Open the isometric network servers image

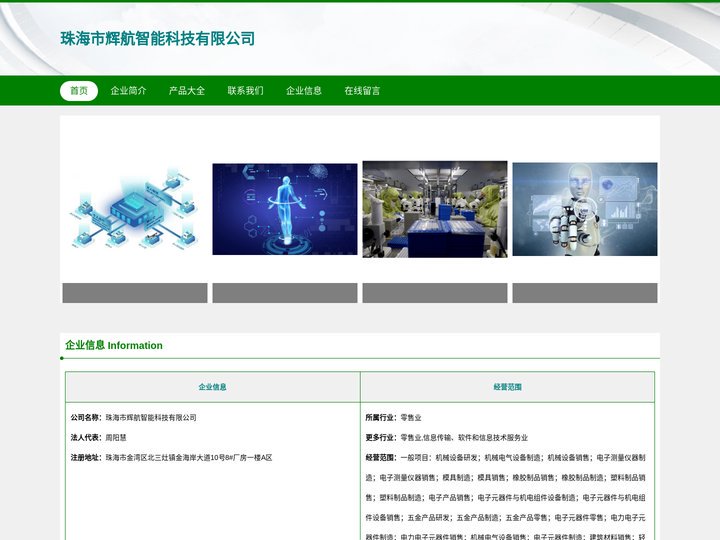[135, 209]
